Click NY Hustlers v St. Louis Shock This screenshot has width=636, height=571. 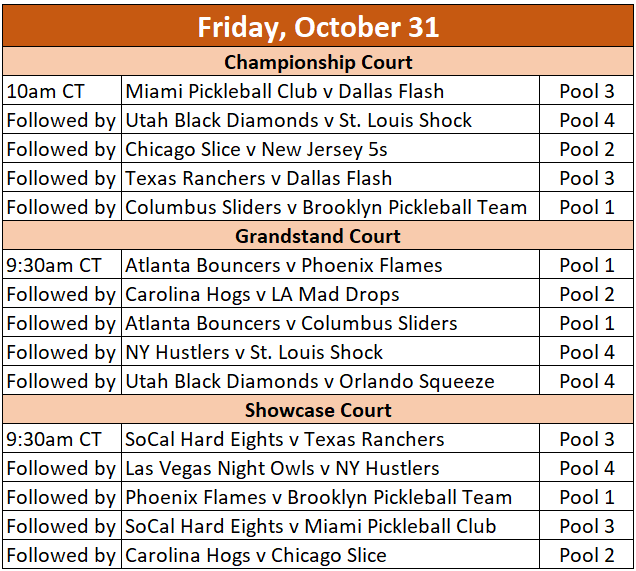[254, 352]
